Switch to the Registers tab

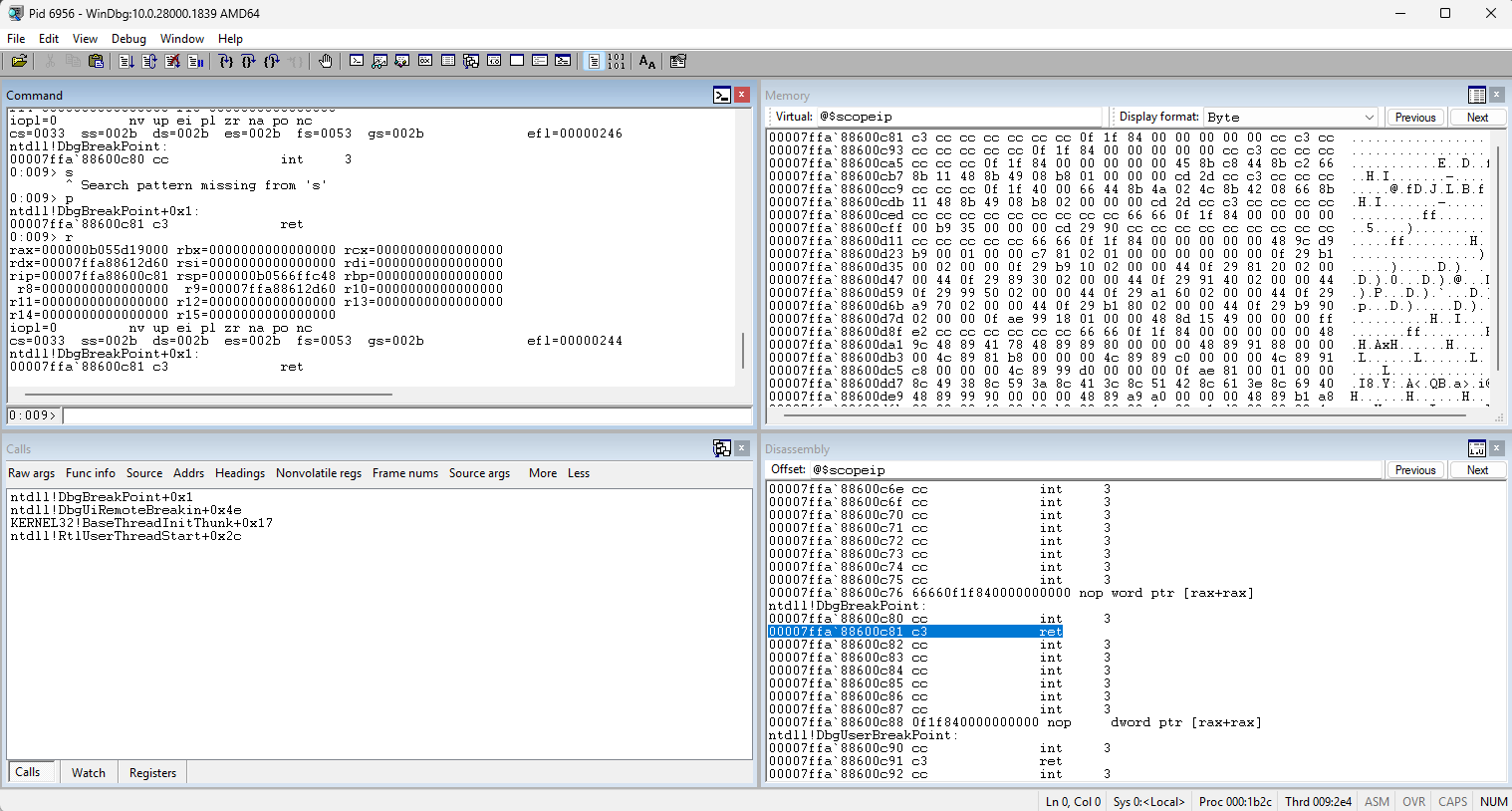152,772
